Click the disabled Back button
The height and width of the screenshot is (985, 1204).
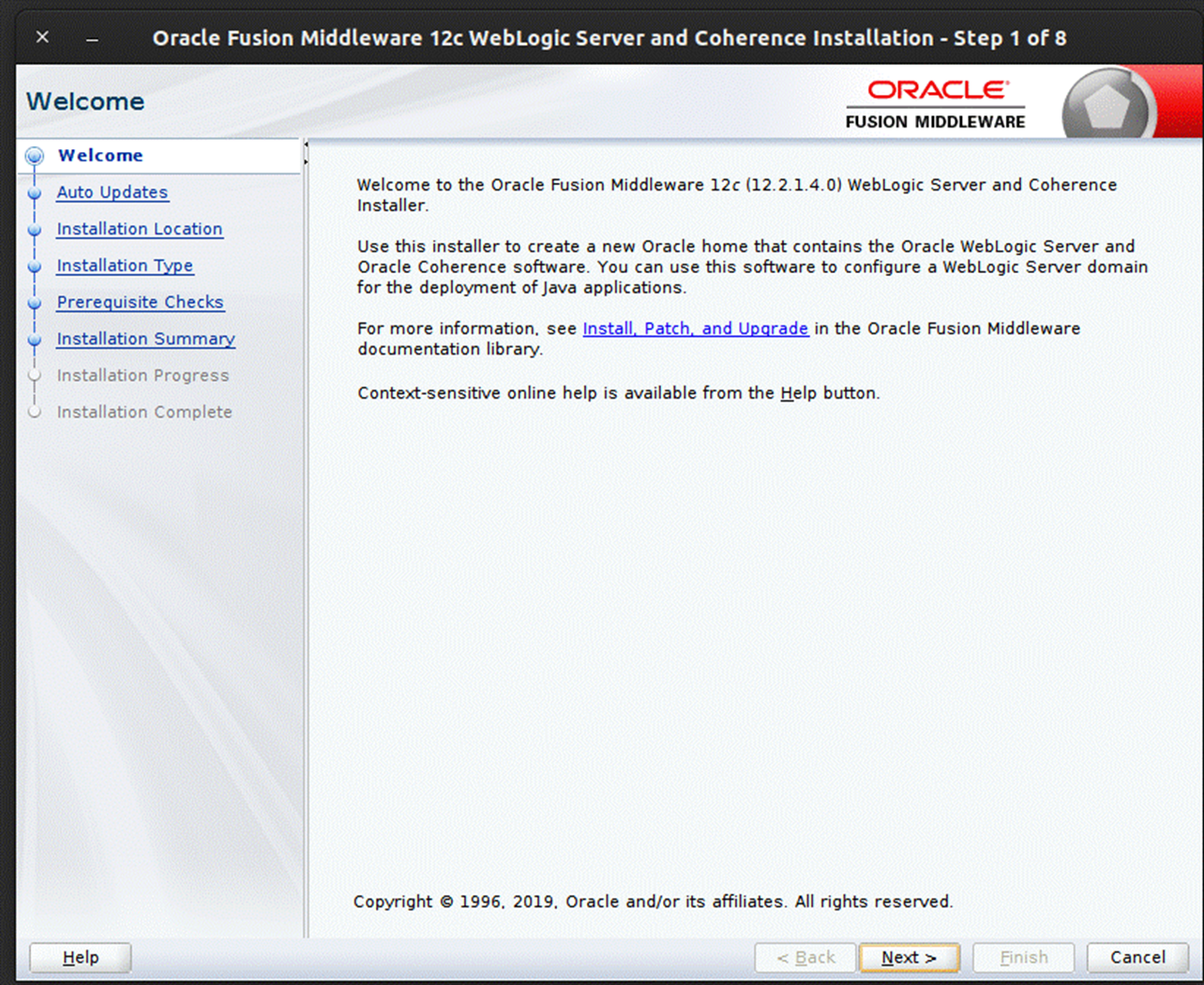tap(805, 957)
